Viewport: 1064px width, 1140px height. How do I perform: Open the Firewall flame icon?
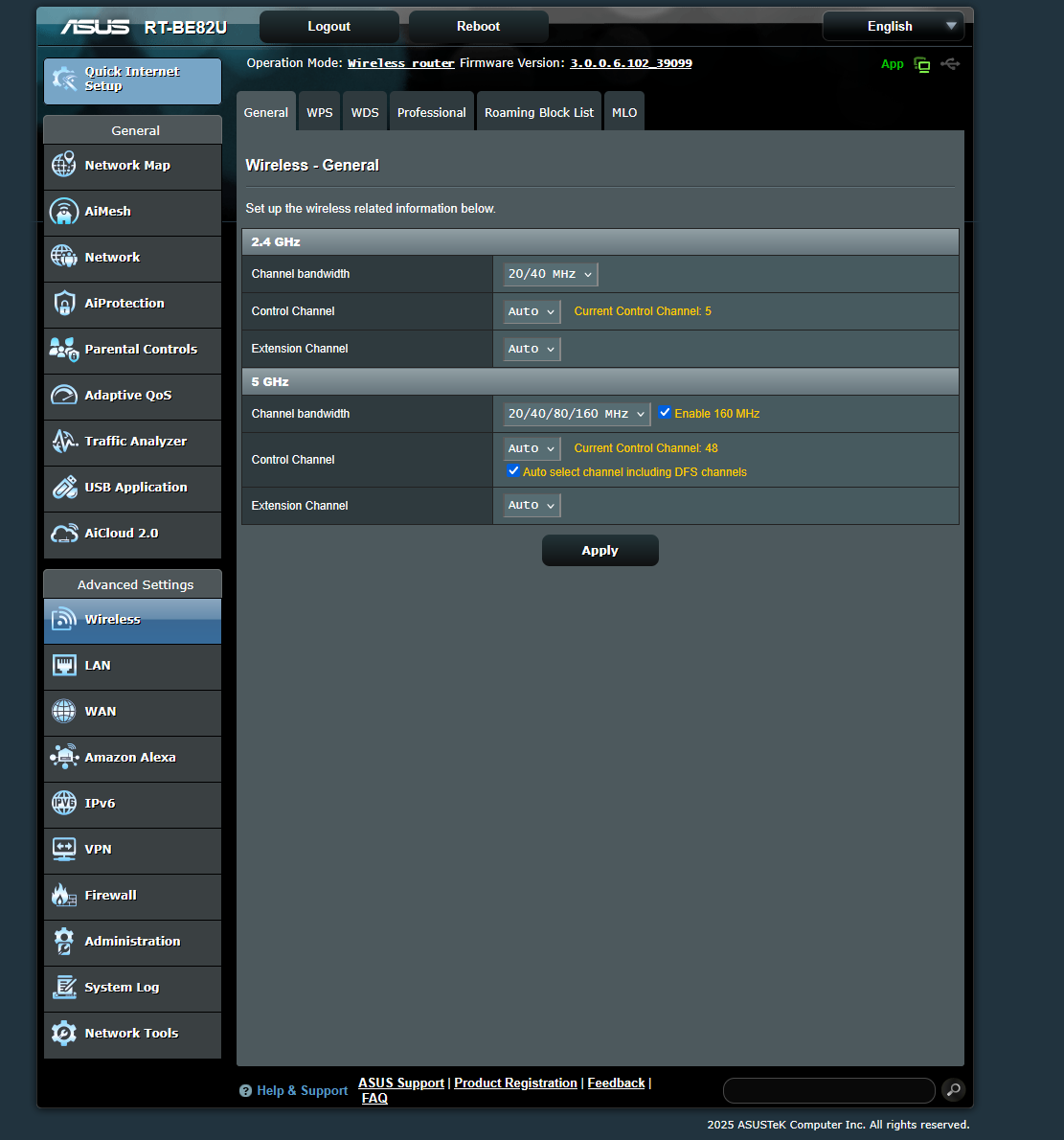[64, 895]
